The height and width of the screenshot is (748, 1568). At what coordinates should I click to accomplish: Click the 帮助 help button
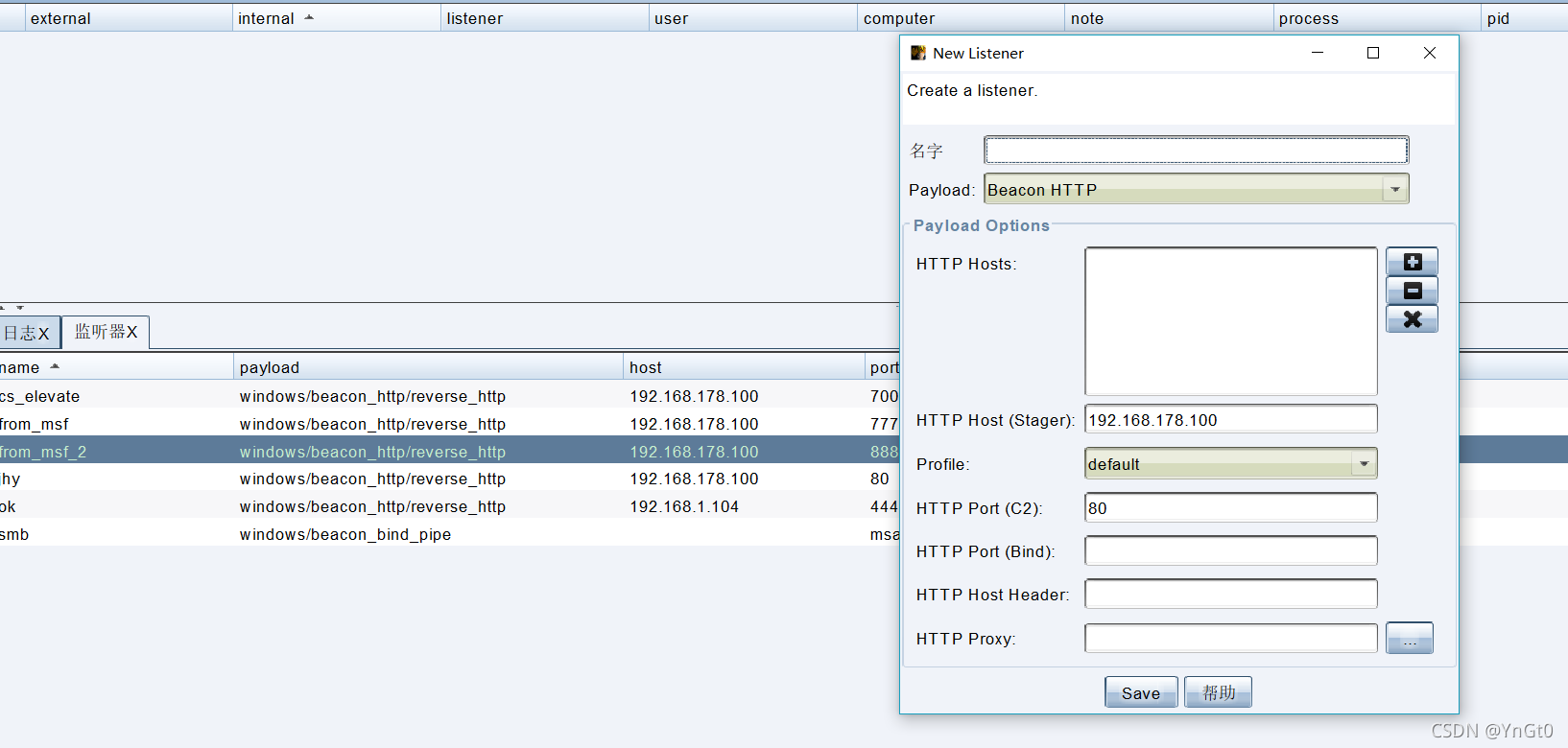point(1218,692)
